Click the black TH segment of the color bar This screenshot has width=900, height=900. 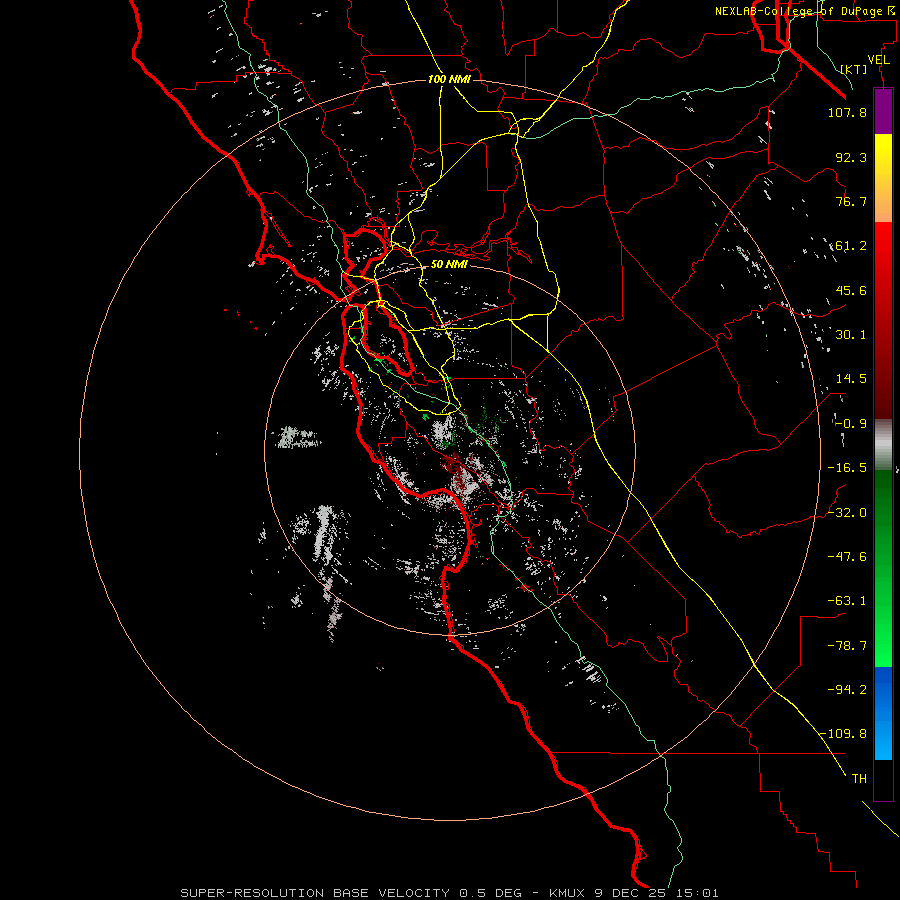pos(883,780)
